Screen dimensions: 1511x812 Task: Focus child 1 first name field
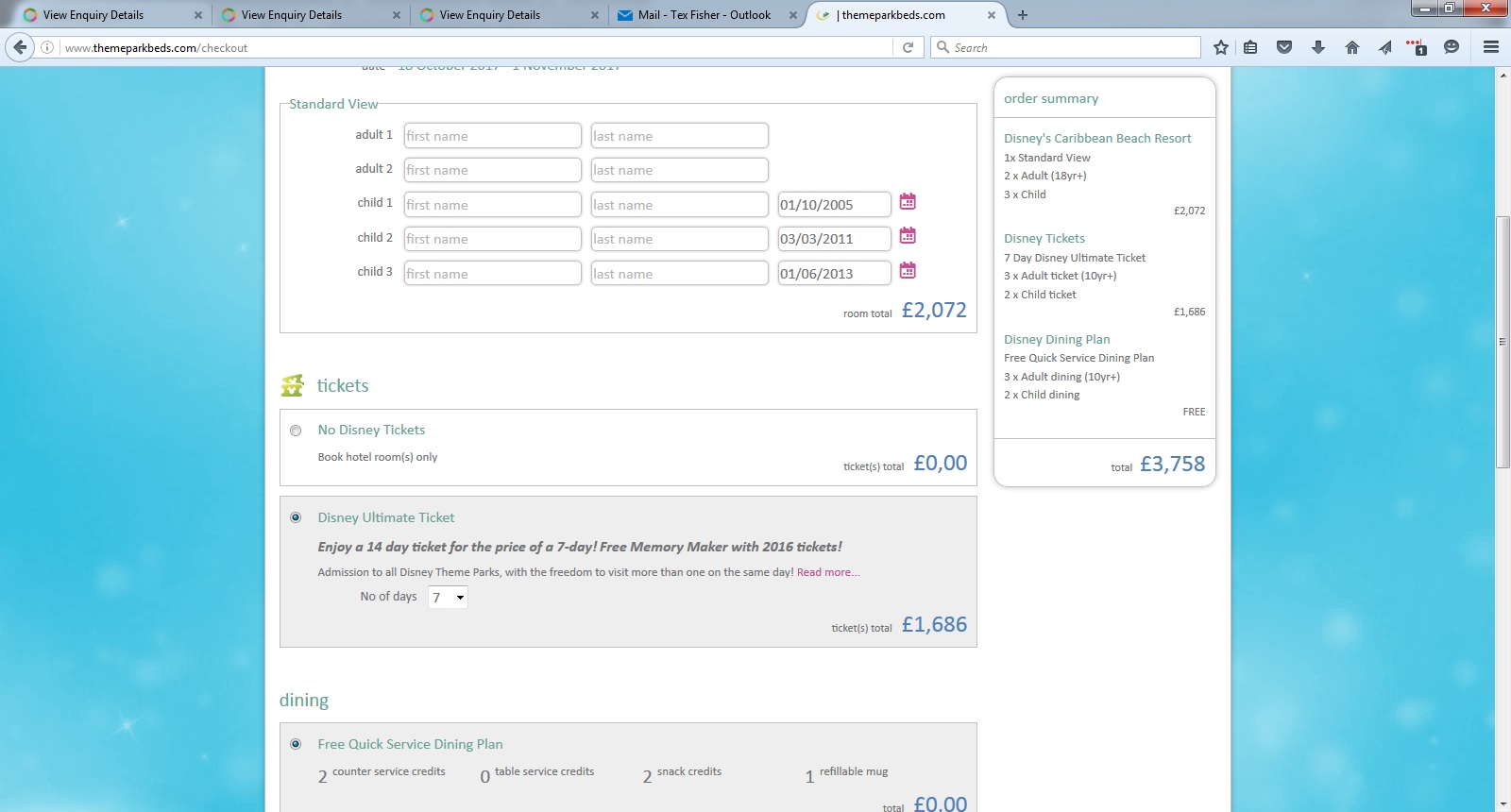pyautogui.click(x=492, y=205)
